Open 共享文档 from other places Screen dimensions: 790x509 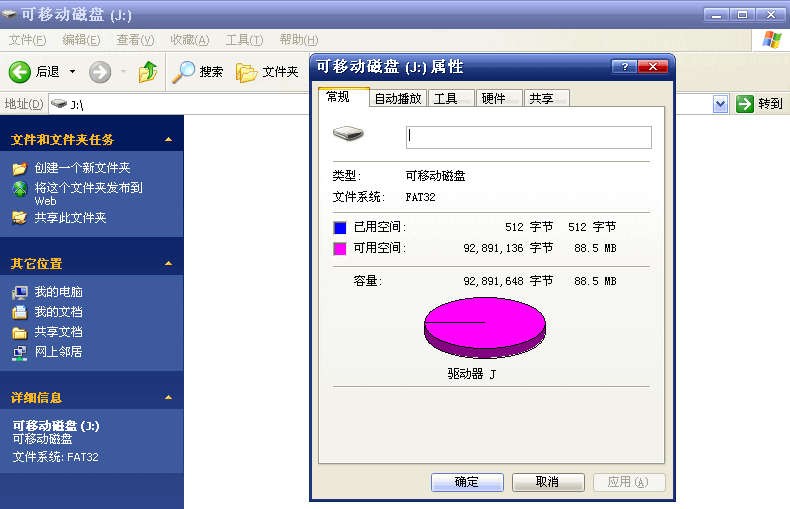coord(58,332)
